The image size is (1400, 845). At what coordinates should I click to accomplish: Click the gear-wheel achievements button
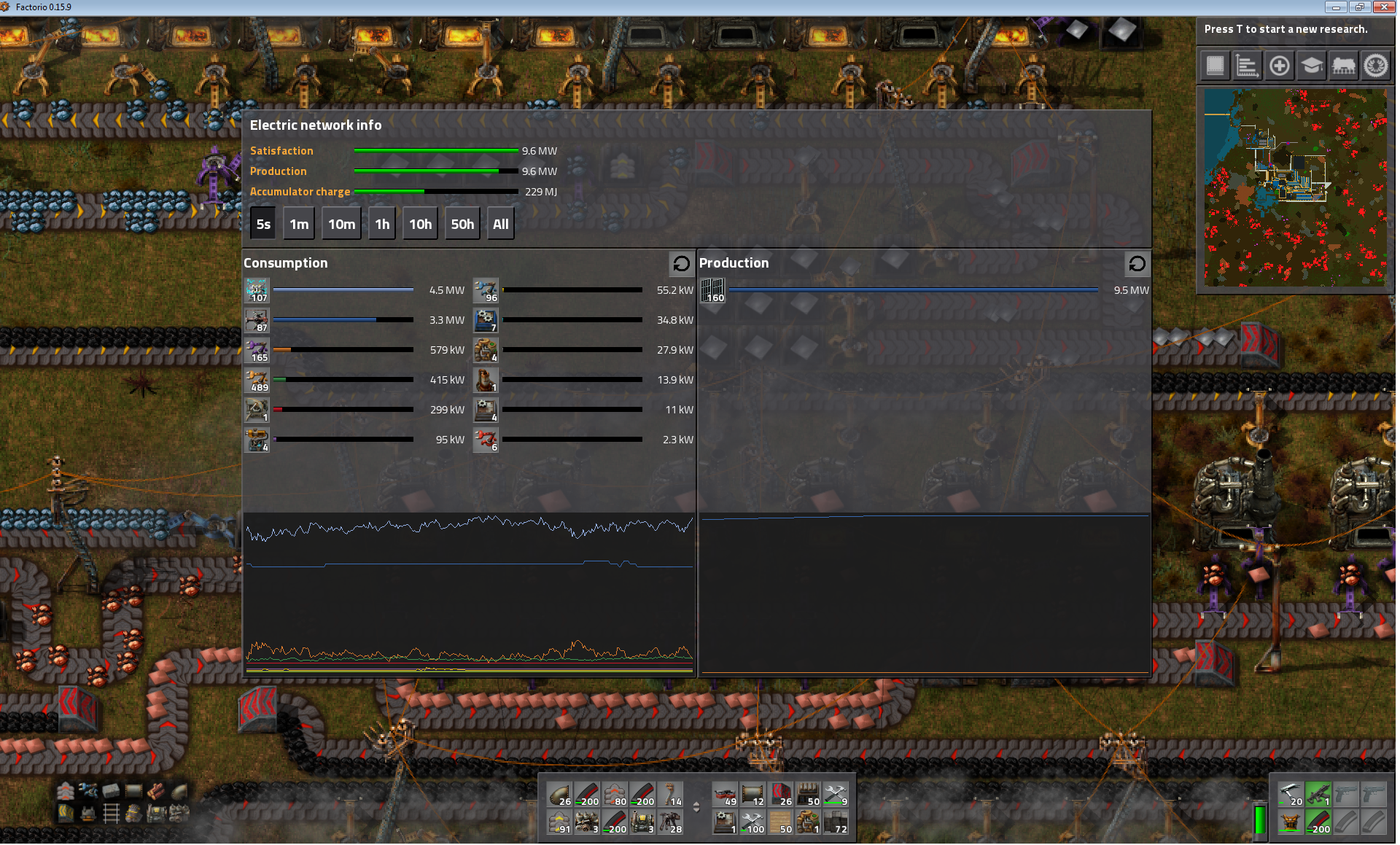tap(1376, 66)
